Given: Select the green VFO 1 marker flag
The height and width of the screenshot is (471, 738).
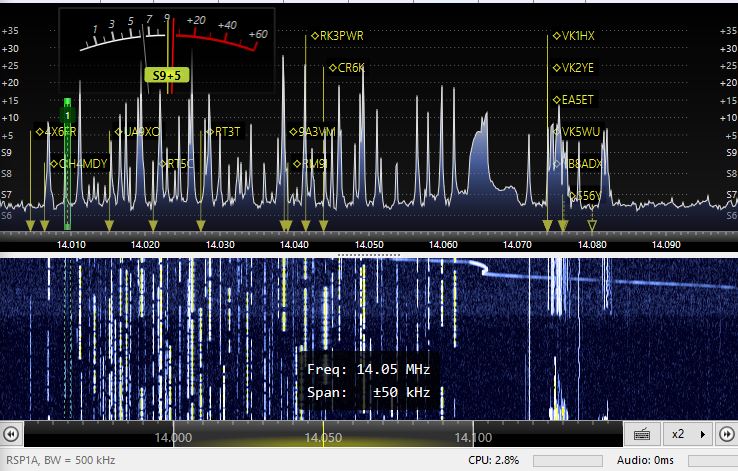Looking at the screenshot, I should 67,116.
